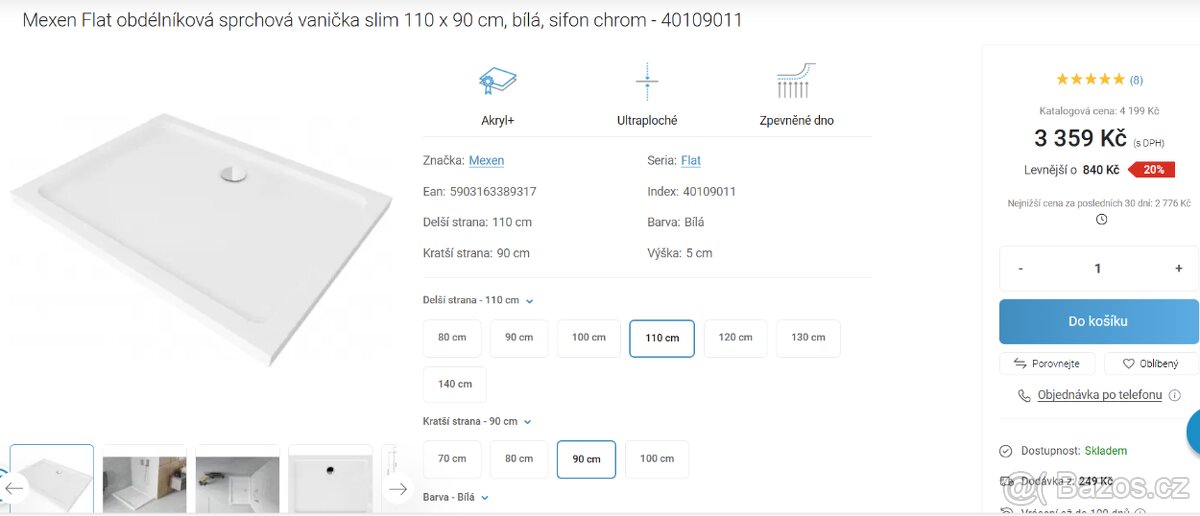This screenshot has height=516, width=1200.
Task: Select the 120 cm longer side option
Action: (x=735, y=338)
